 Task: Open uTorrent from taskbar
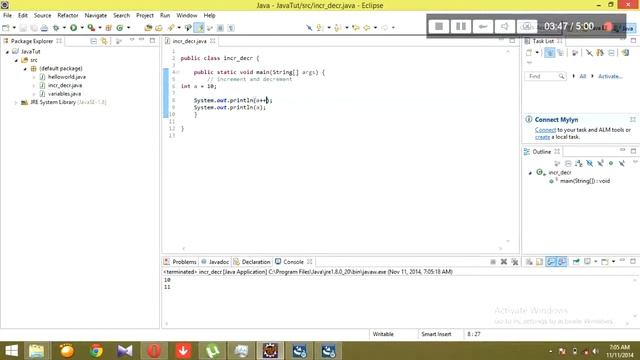pos(212,351)
